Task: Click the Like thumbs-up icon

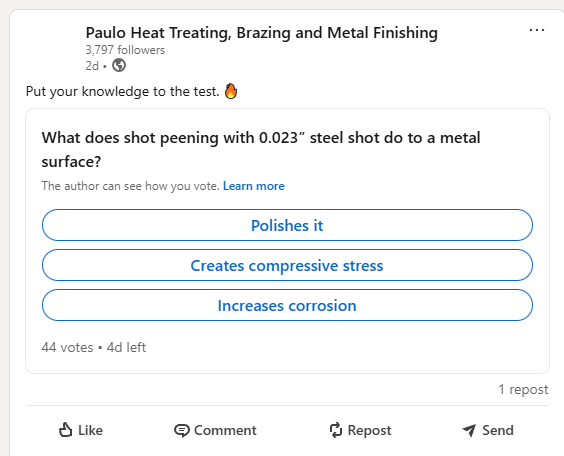Action: [x=65, y=430]
